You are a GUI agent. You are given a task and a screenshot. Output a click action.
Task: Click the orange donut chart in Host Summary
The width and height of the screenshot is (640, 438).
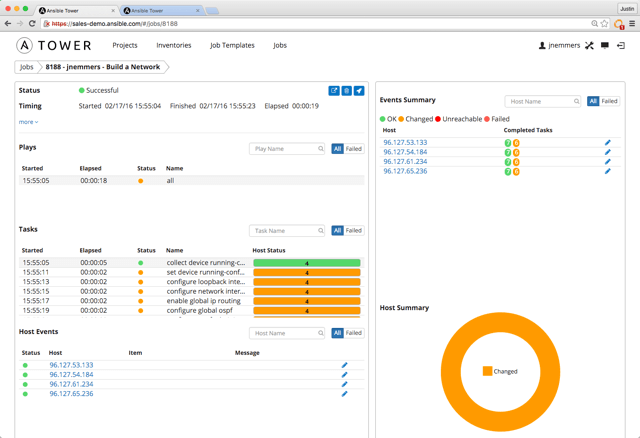tap(500, 372)
